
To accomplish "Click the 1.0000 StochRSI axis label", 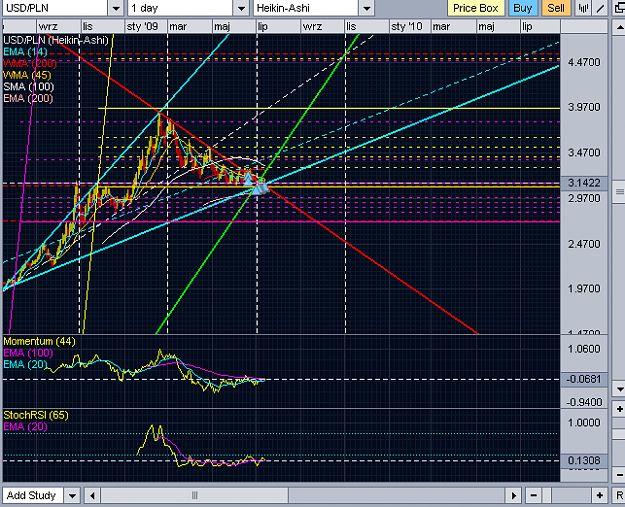I will point(584,422).
